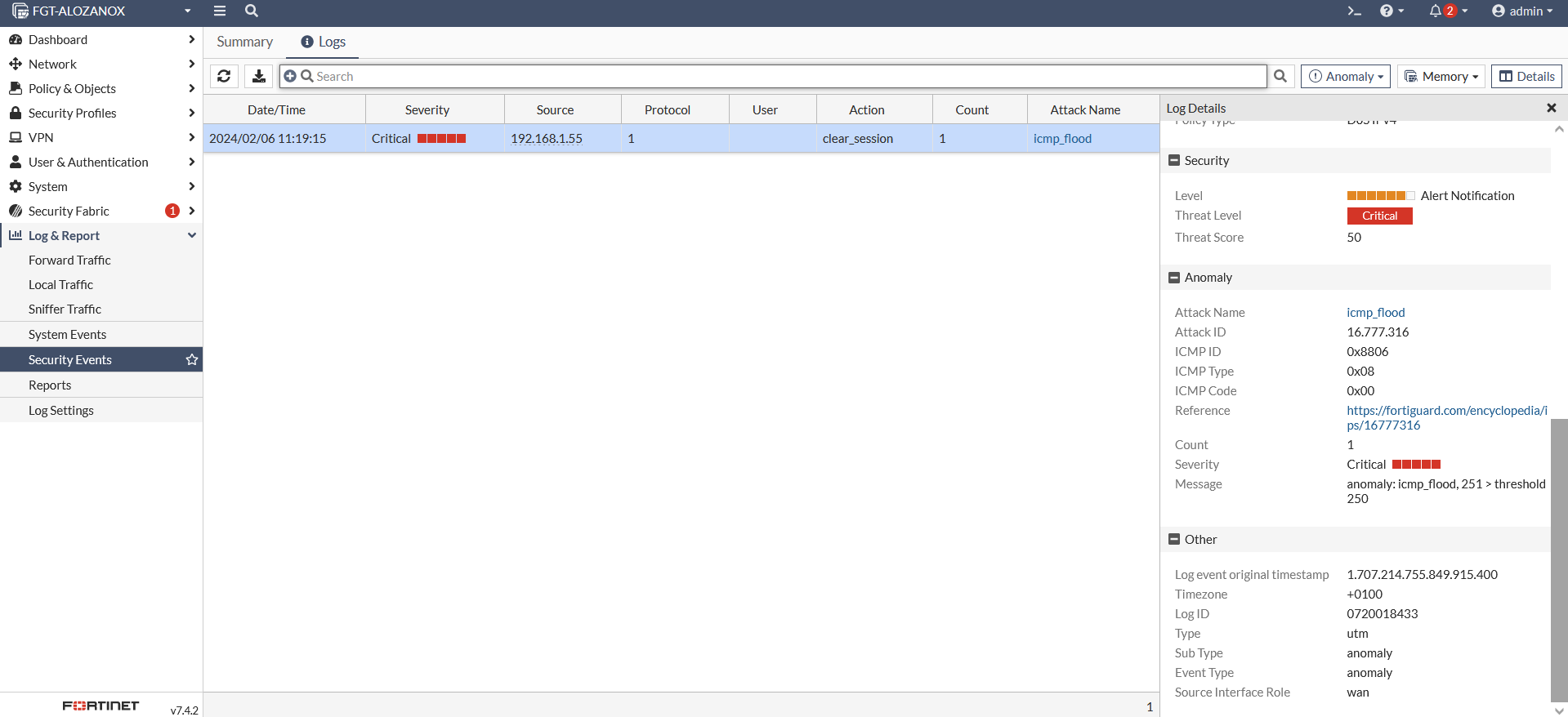This screenshot has height=717, width=1568.
Task: Click the download logs icon
Action: 259,76
